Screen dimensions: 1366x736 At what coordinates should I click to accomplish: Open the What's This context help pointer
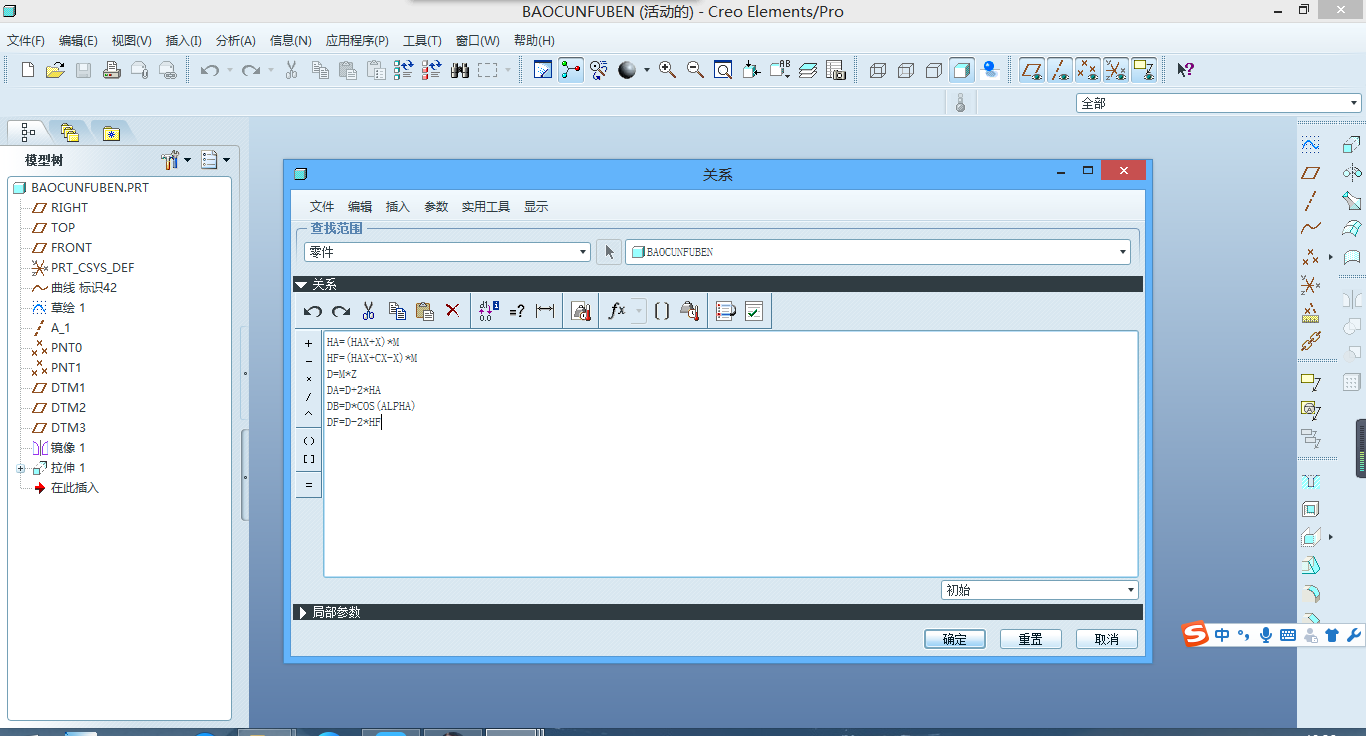coord(1185,70)
